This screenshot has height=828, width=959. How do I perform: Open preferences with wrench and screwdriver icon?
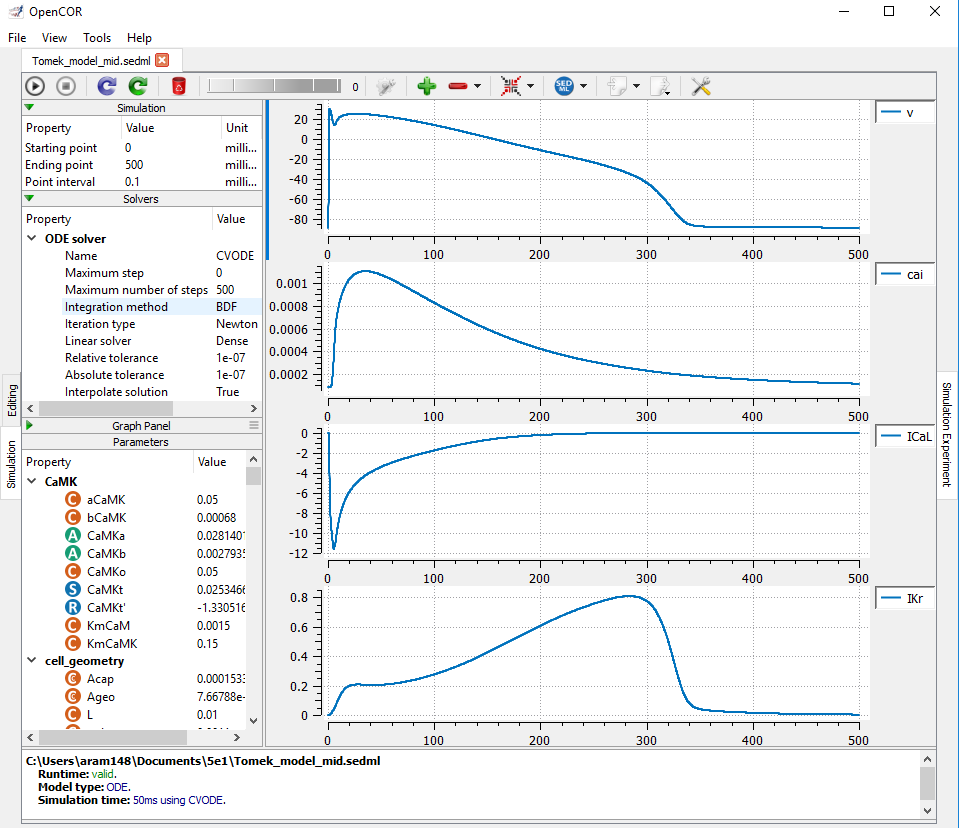coord(700,87)
